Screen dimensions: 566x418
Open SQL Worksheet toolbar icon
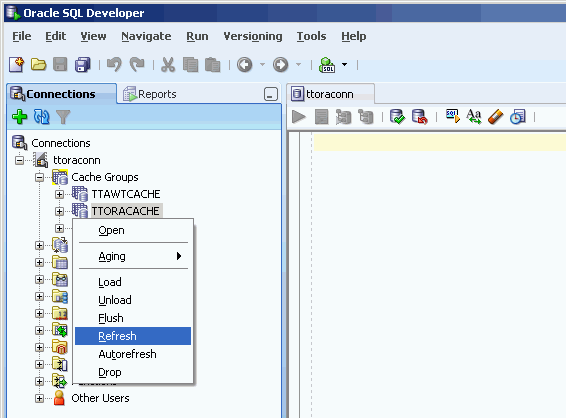pos(327,65)
